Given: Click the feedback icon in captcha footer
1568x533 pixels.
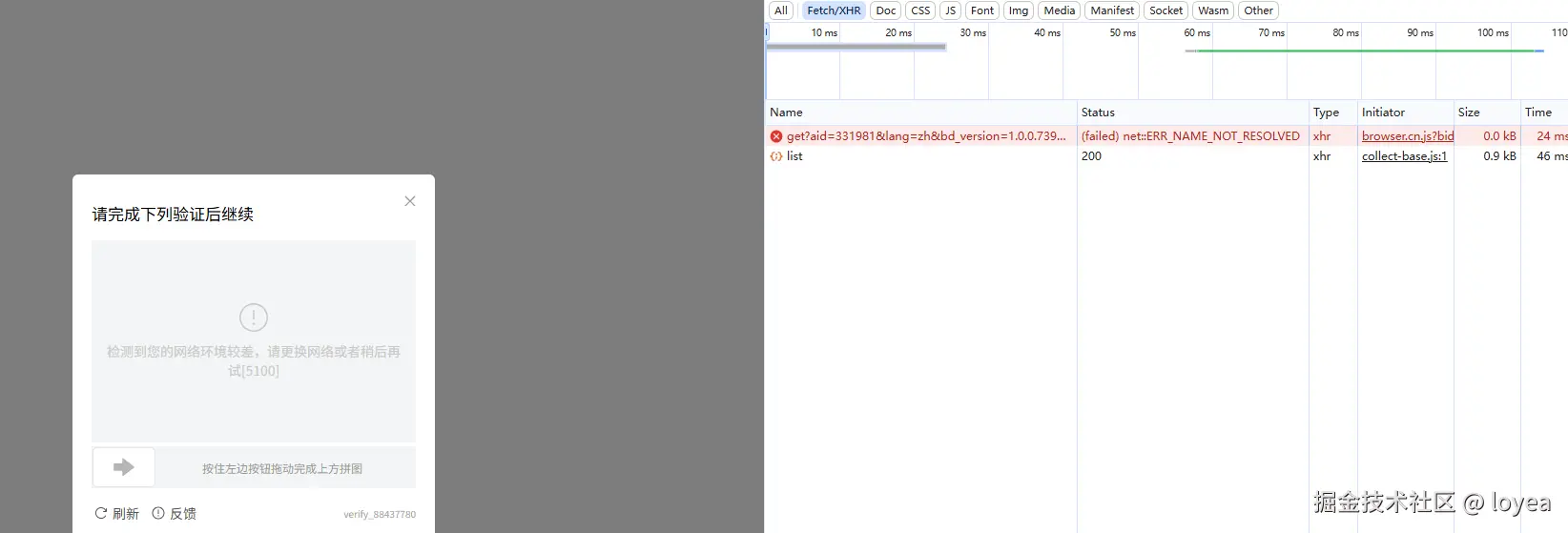Looking at the screenshot, I should click(x=158, y=514).
